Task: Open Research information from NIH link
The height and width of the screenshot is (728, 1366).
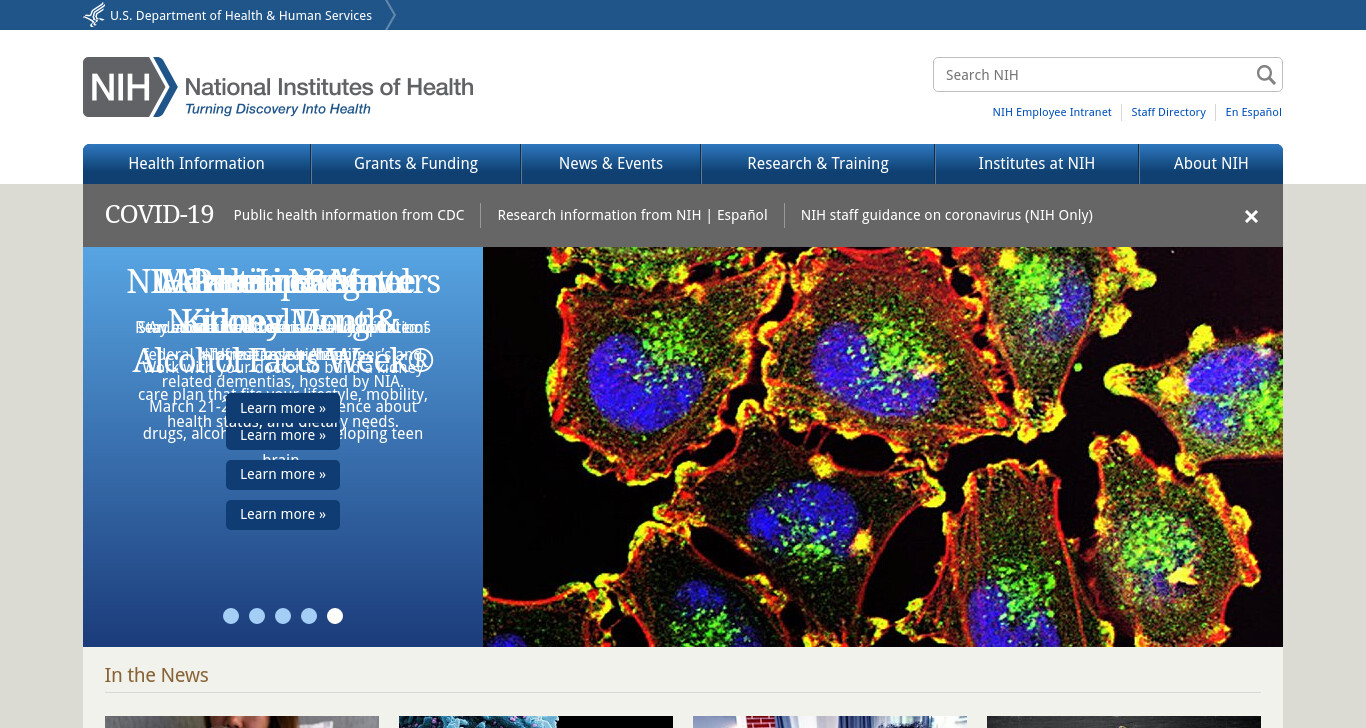Action: pos(599,215)
